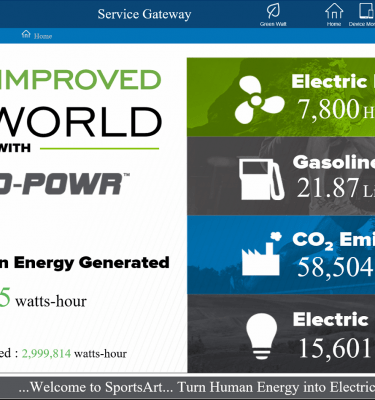
Task: Click the light bulb icon
Action: (x=262, y=336)
